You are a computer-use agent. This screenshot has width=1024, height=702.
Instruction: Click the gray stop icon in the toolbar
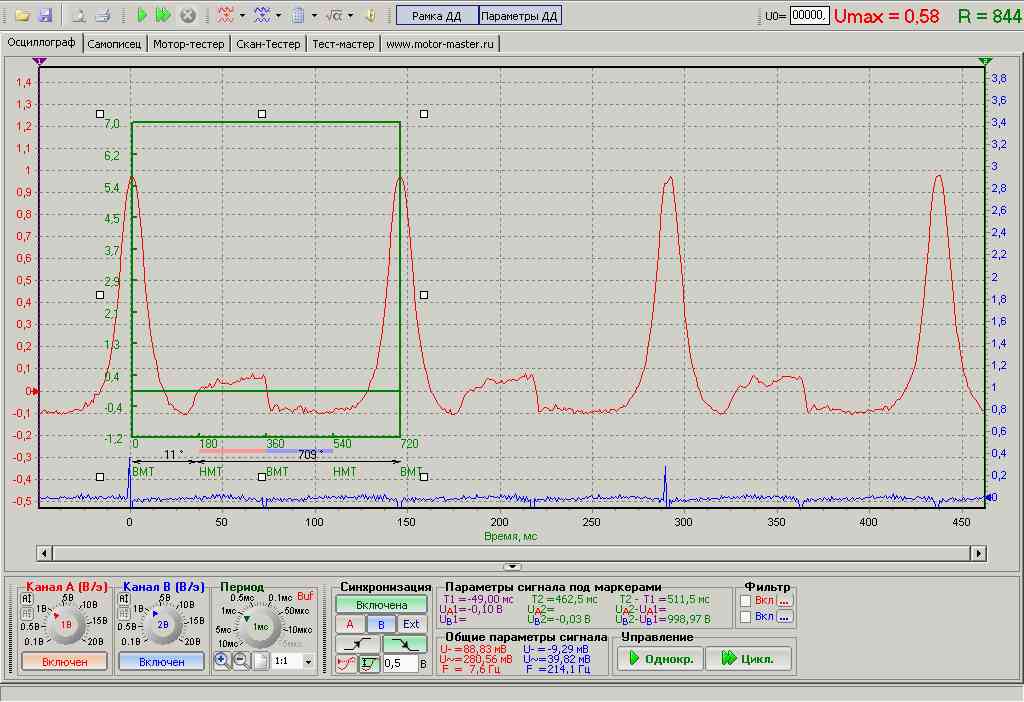point(187,16)
